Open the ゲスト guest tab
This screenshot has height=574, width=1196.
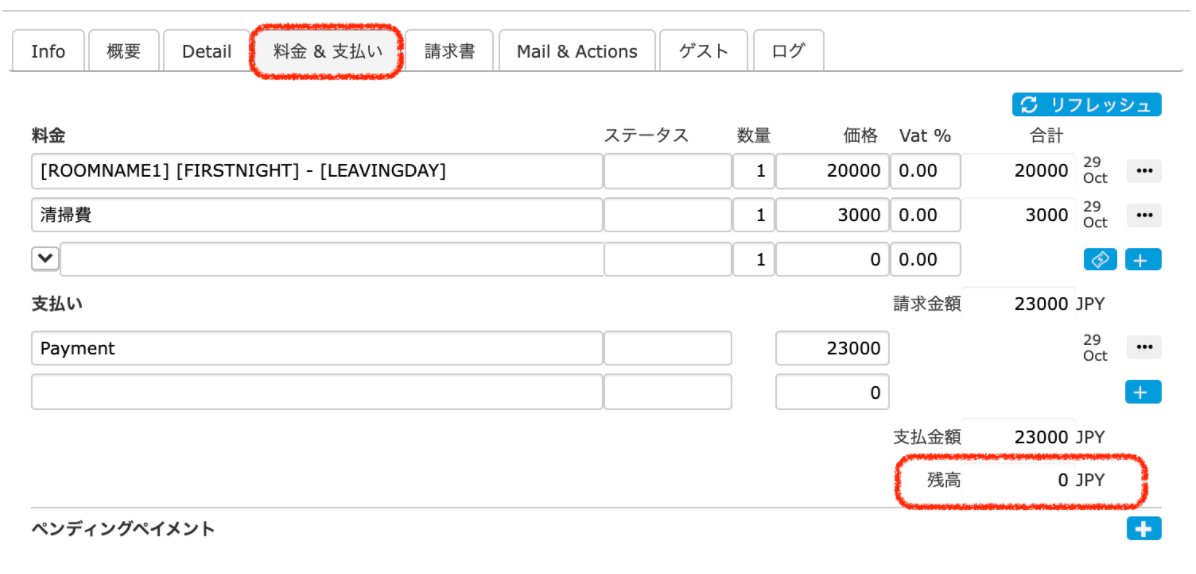(x=704, y=52)
